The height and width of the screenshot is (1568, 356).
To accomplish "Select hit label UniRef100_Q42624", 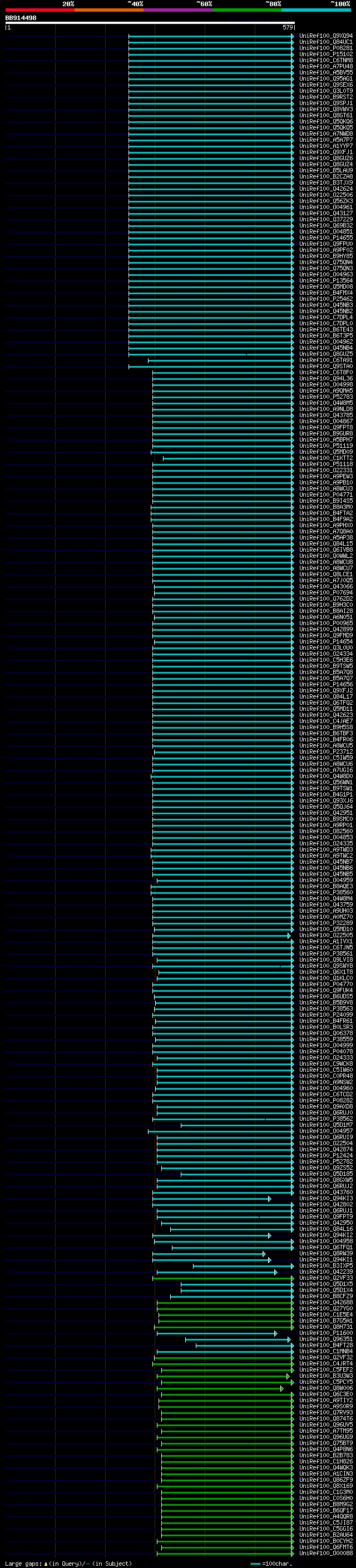I will point(326,189).
